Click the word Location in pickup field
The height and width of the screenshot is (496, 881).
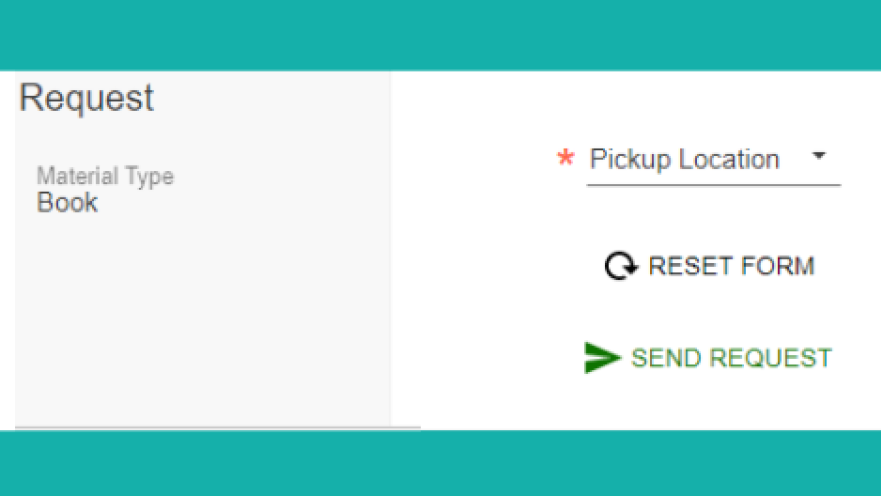pyautogui.click(x=729, y=160)
